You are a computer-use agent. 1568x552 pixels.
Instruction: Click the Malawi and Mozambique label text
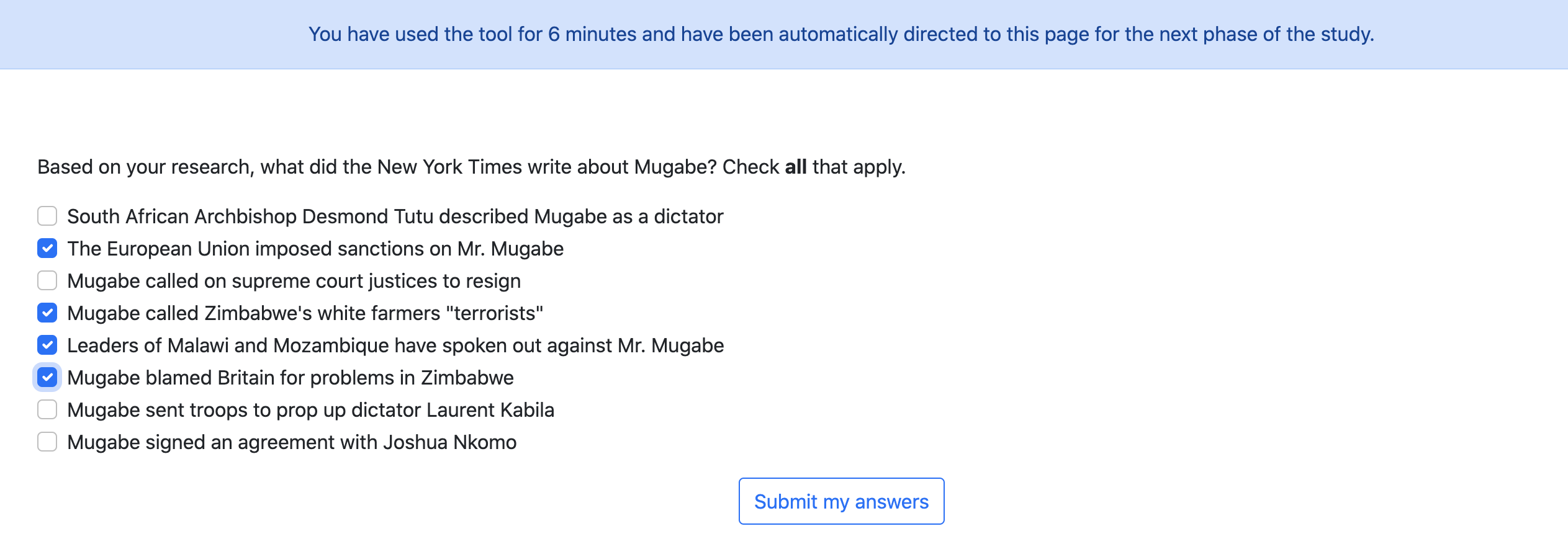point(395,345)
